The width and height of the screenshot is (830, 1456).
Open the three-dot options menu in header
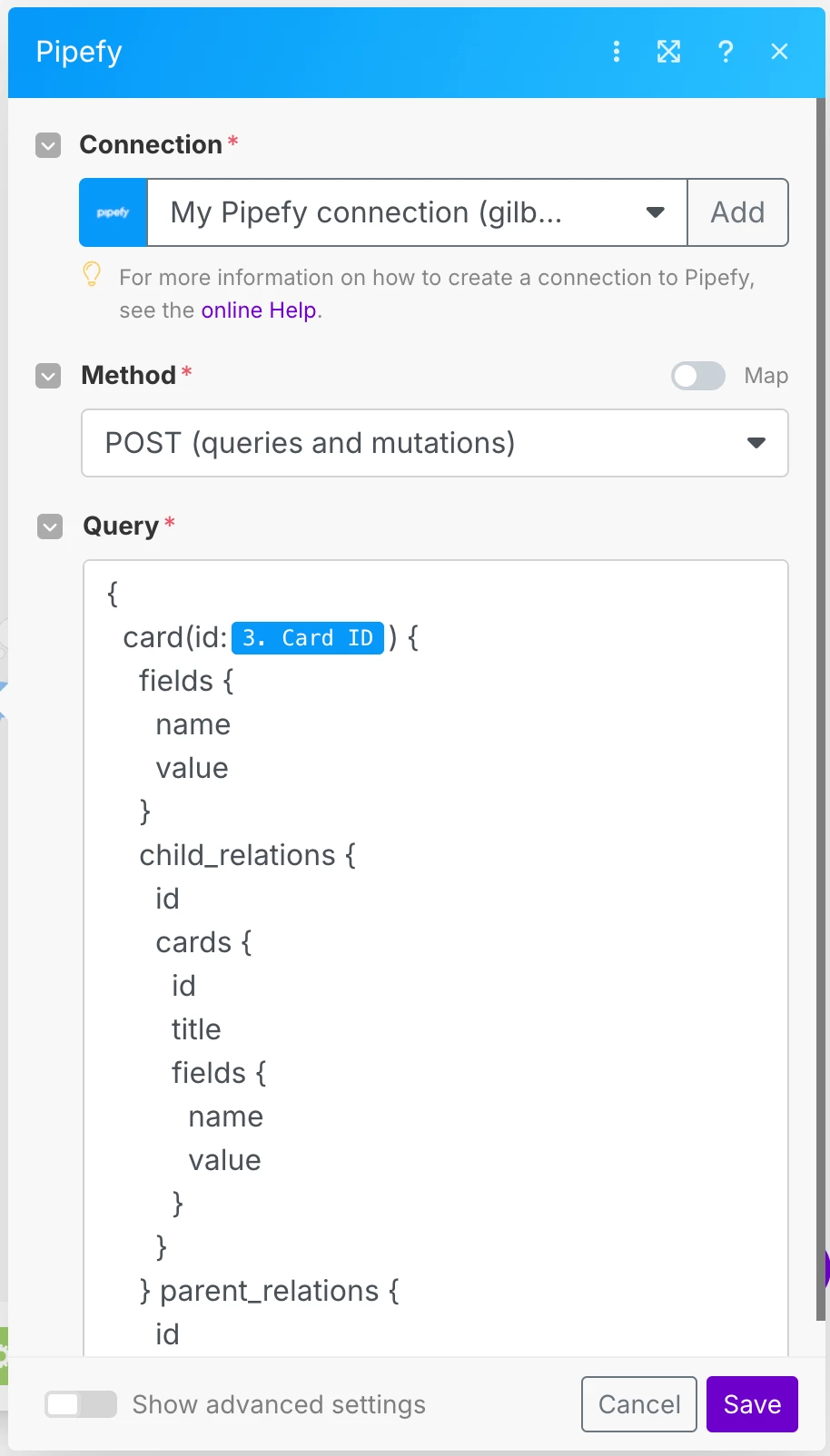coord(617,52)
